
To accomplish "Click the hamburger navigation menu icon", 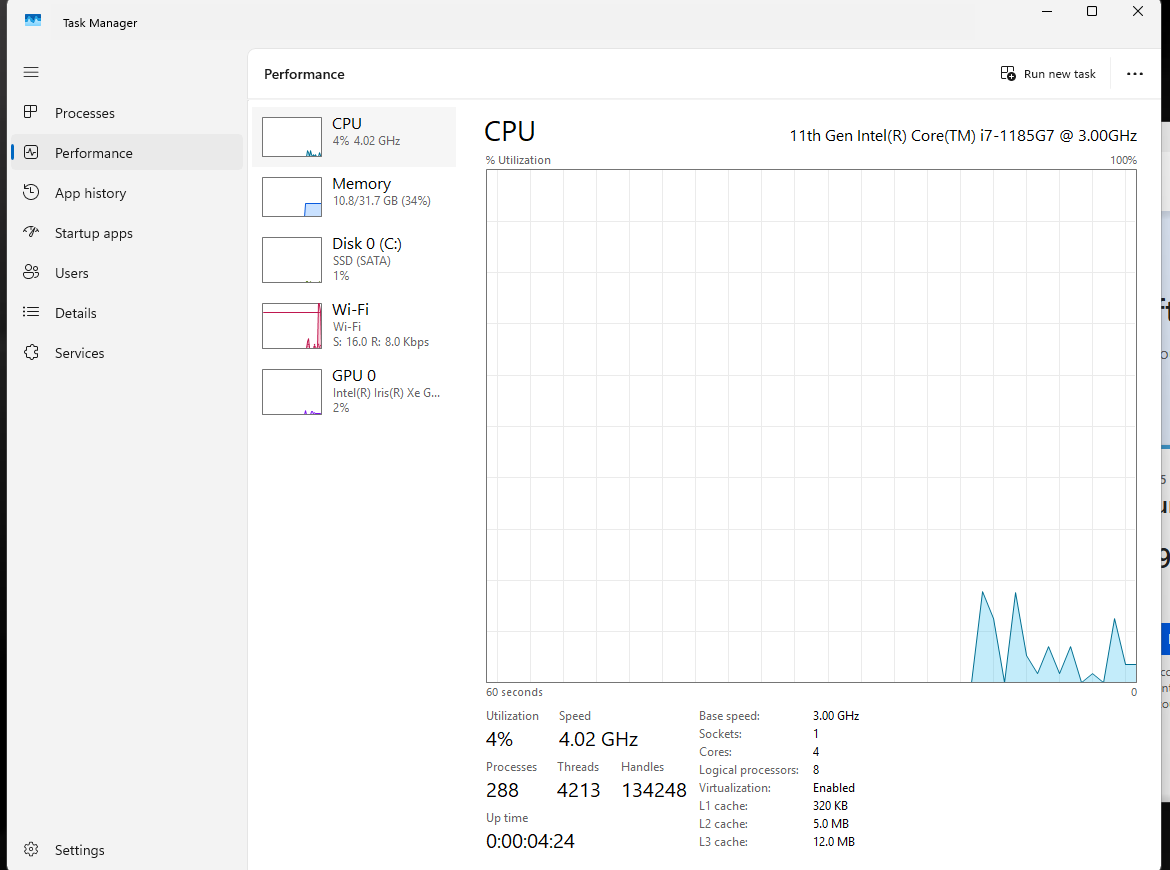I will [x=31, y=72].
